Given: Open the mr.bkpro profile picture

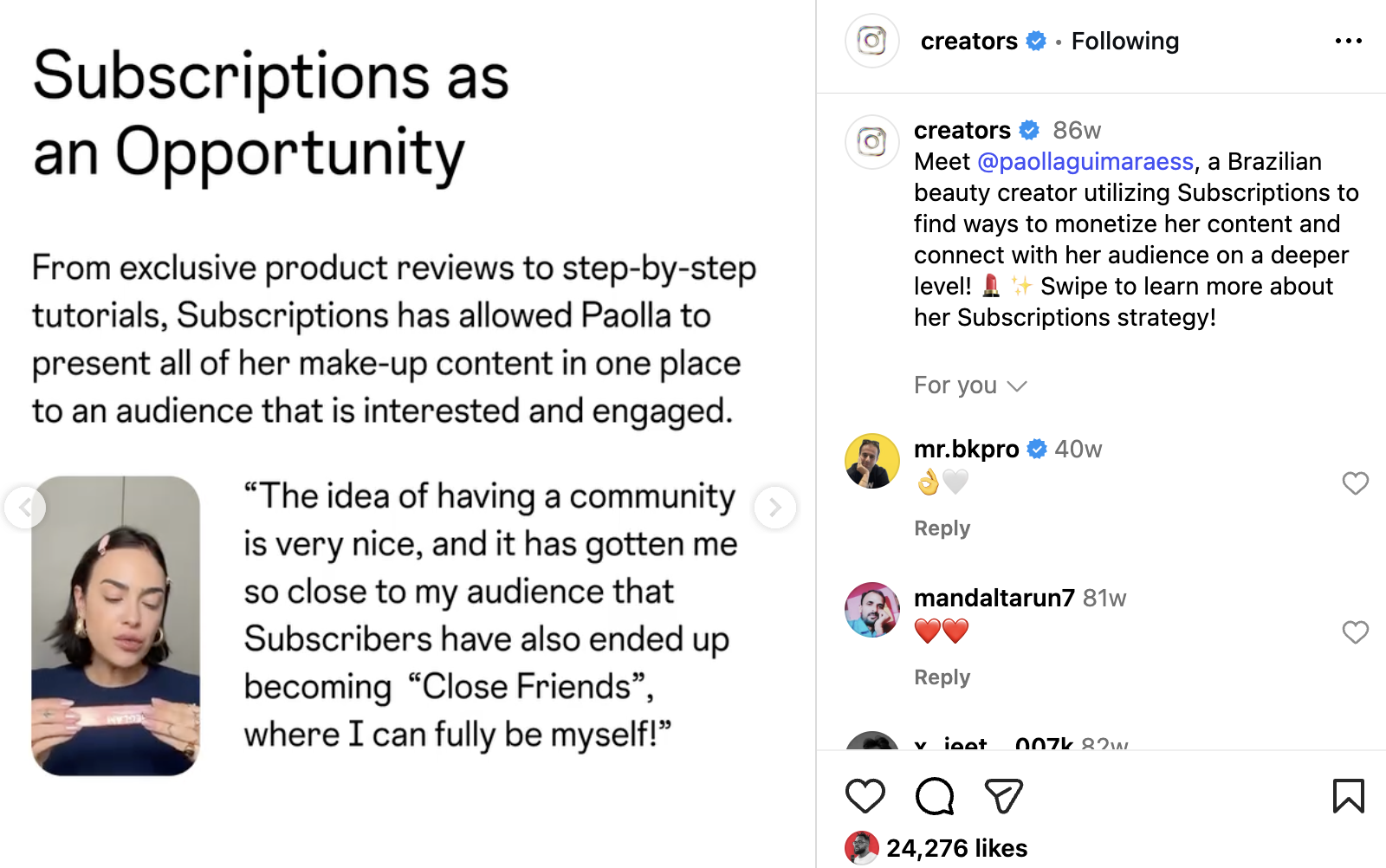Looking at the screenshot, I should click(872, 461).
